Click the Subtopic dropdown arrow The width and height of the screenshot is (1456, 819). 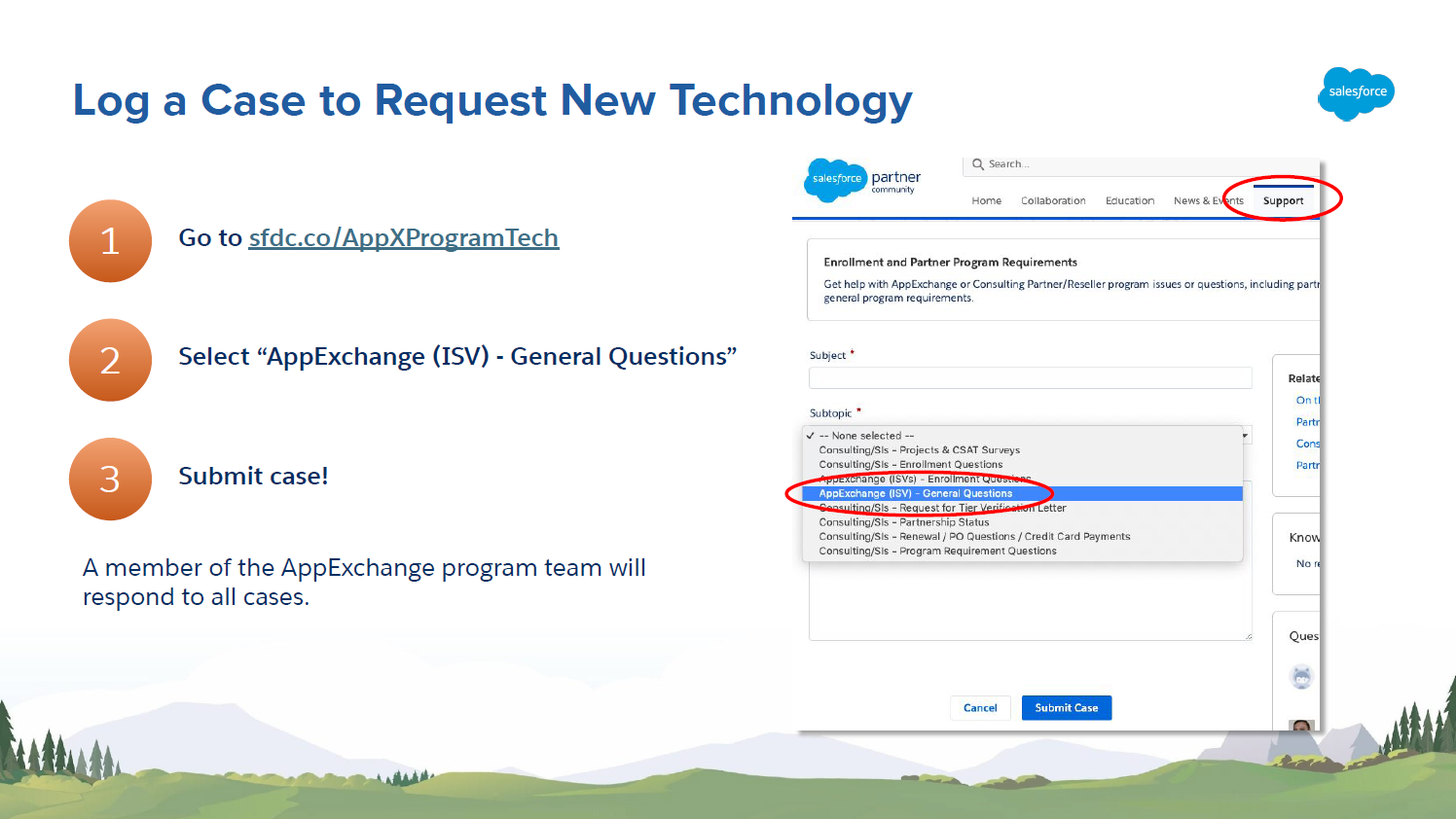point(1246,436)
